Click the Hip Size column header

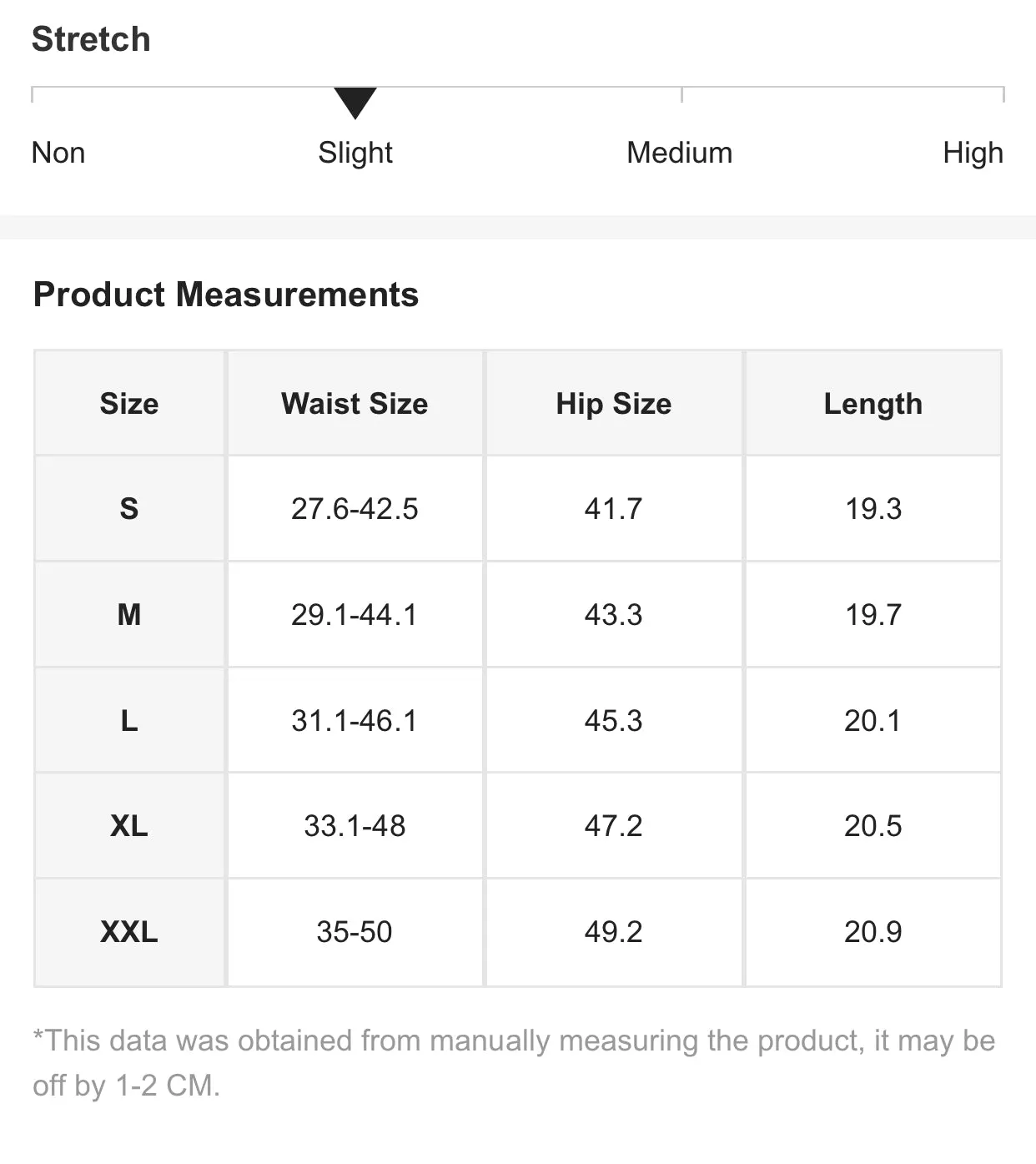pyautogui.click(x=613, y=404)
